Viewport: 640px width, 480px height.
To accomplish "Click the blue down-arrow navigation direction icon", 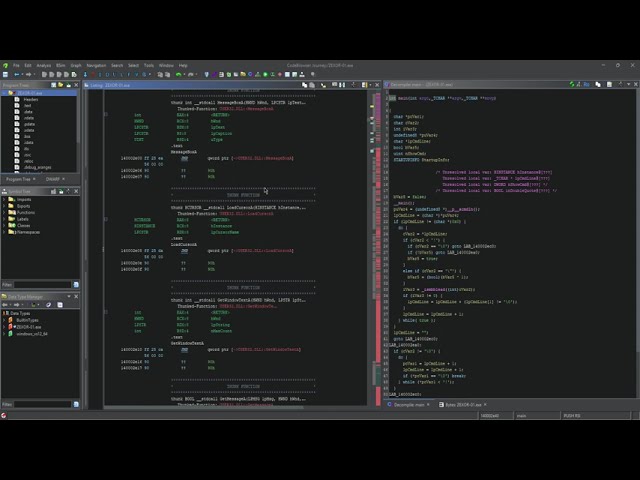I will 85,75.
